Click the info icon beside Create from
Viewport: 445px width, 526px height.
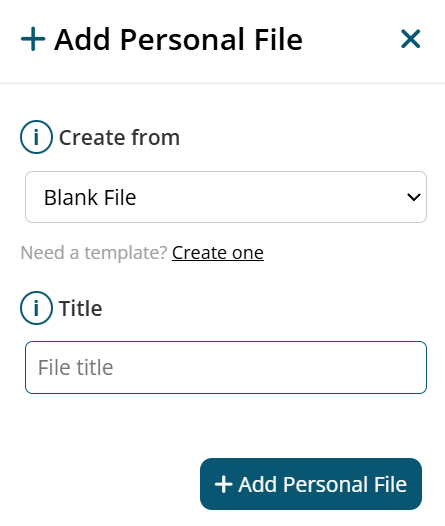click(36, 137)
